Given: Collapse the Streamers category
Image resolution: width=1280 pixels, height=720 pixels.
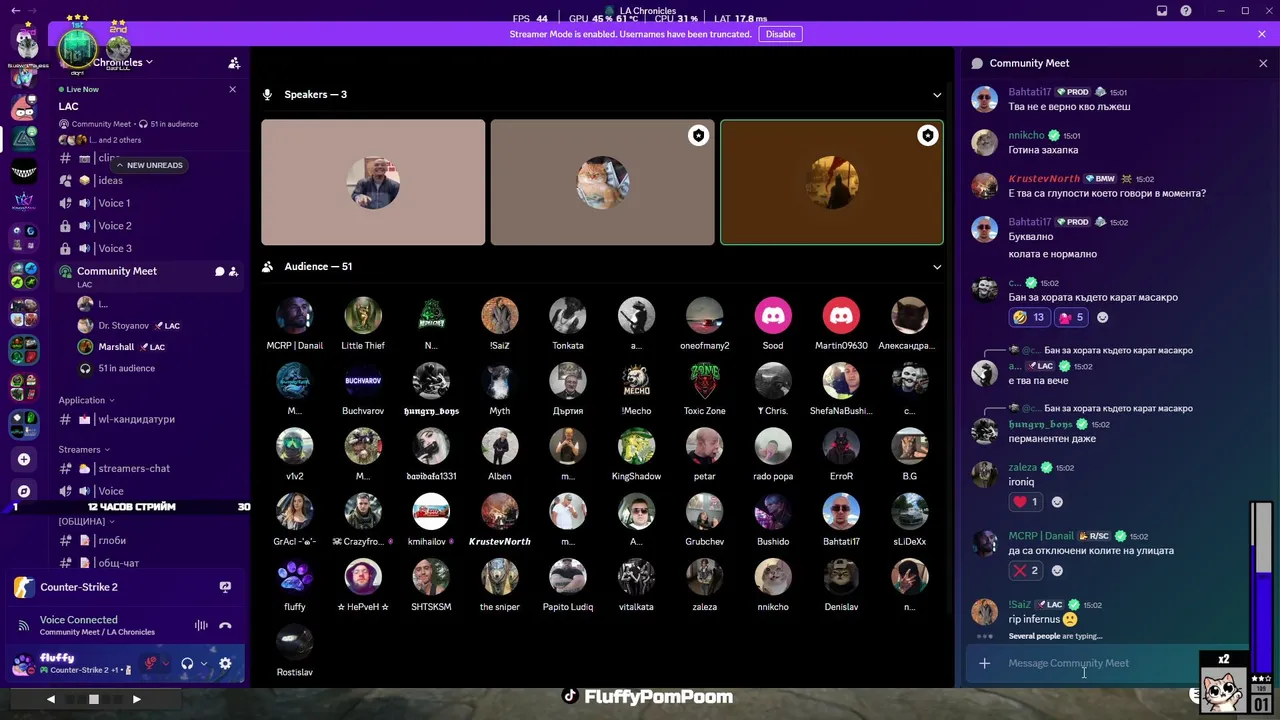Looking at the screenshot, I should coord(84,450).
